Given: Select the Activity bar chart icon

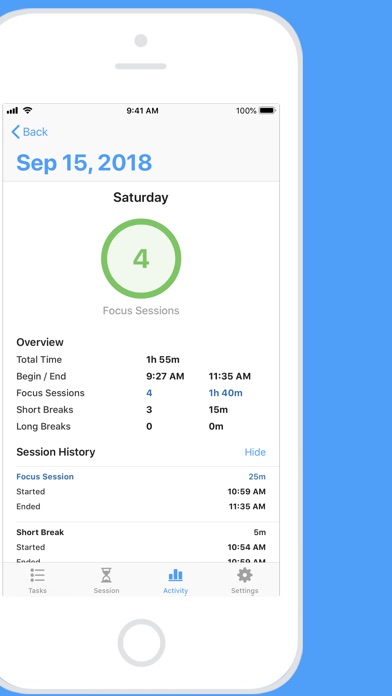Looking at the screenshot, I should [x=175, y=575].
